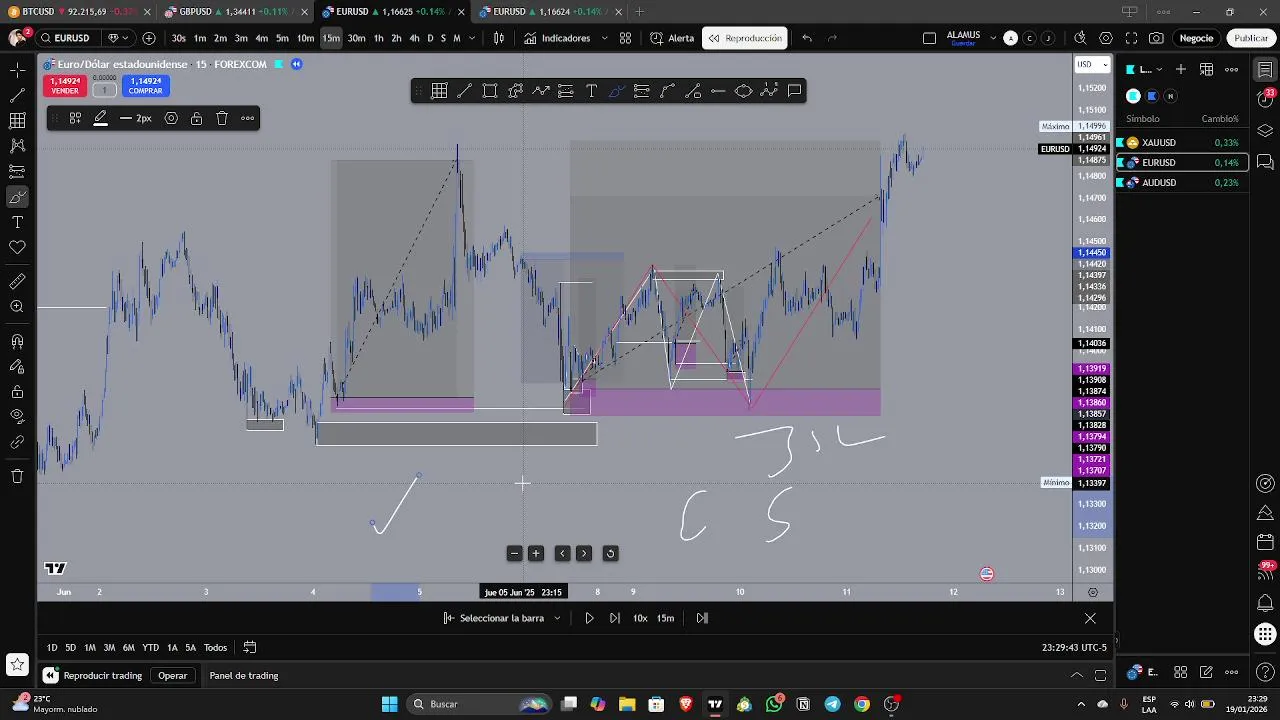Click the rectangle shape in favorites toolbar

(x=490, y=91)
